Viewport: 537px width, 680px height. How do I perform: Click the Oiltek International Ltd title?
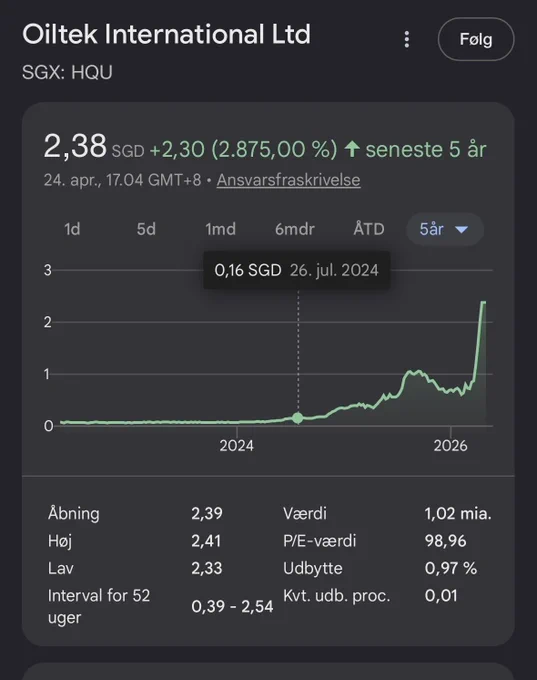(167, 34)
